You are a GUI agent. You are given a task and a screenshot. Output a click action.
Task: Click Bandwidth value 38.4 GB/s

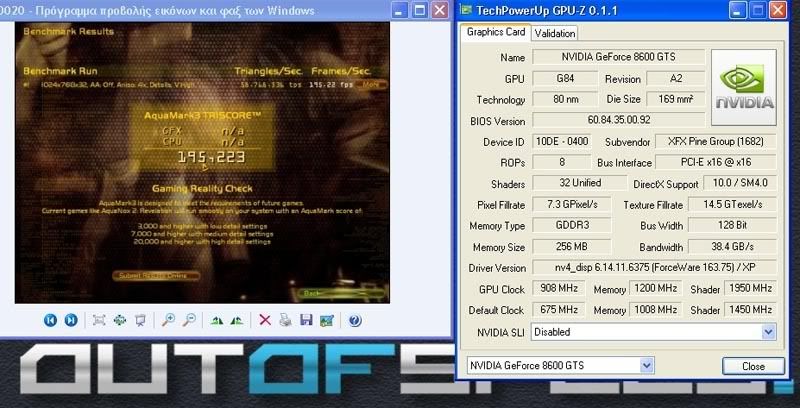click(732, 246)
